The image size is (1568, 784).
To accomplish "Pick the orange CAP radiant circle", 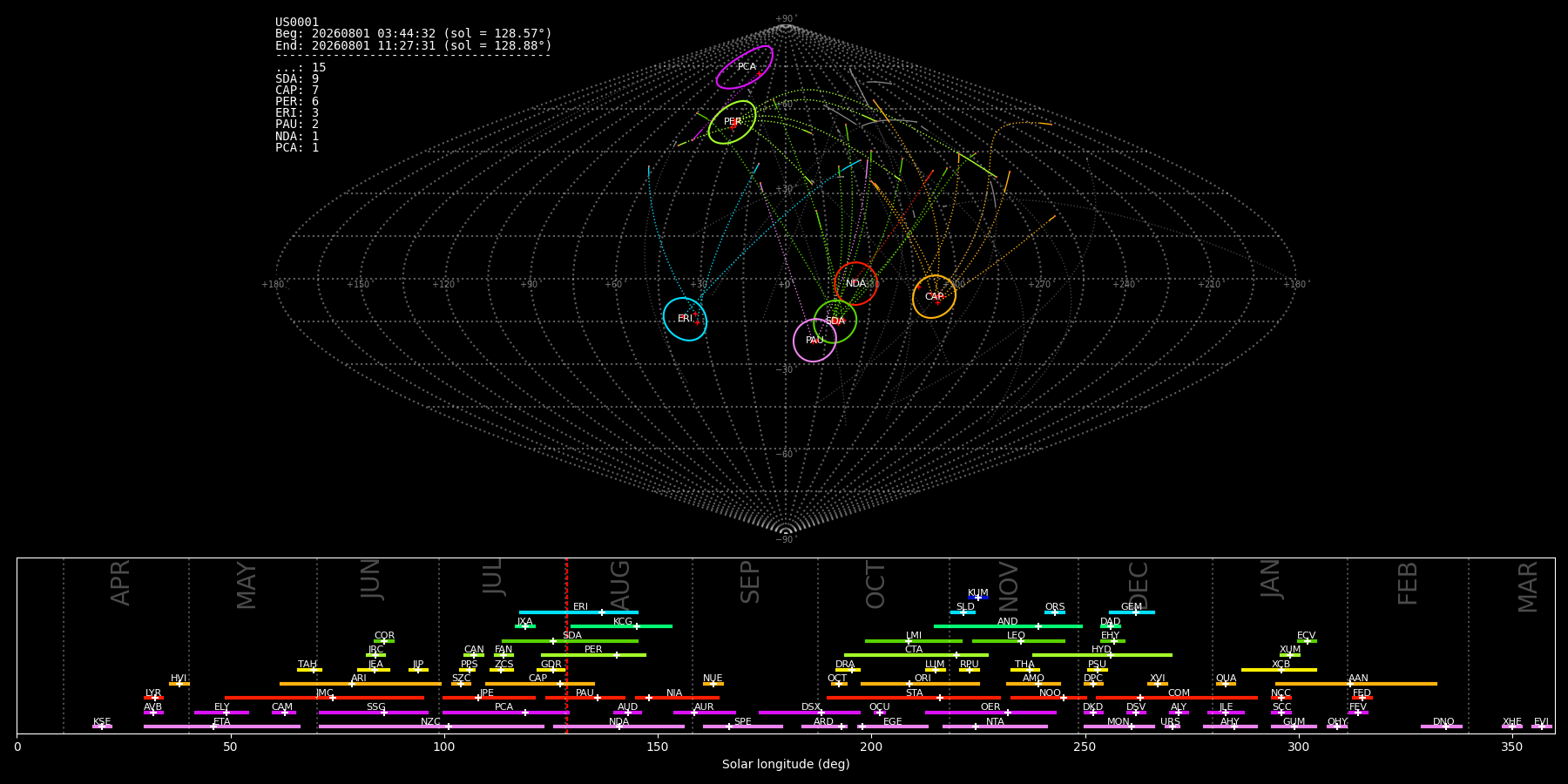I will [x=934, y=297].
